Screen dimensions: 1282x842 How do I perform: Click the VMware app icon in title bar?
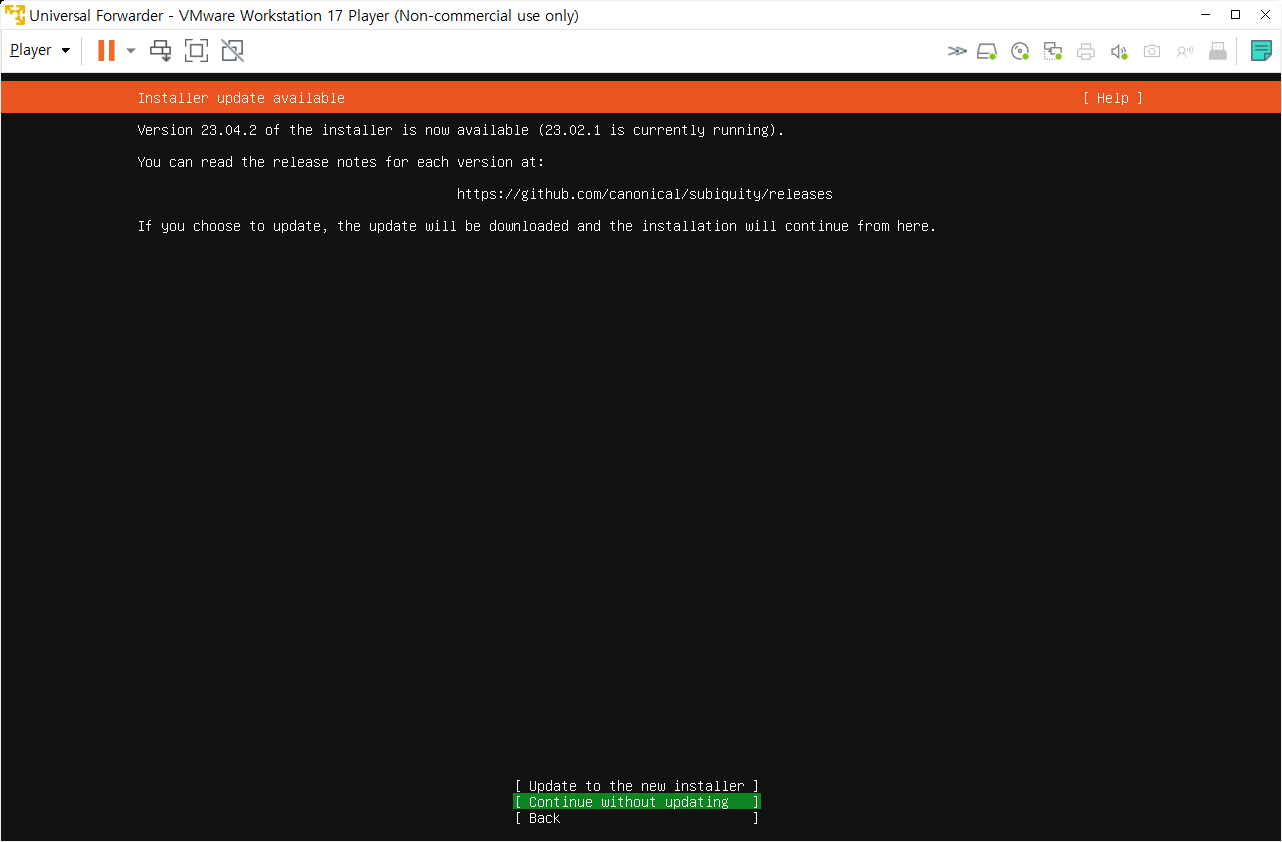(15, 15)
